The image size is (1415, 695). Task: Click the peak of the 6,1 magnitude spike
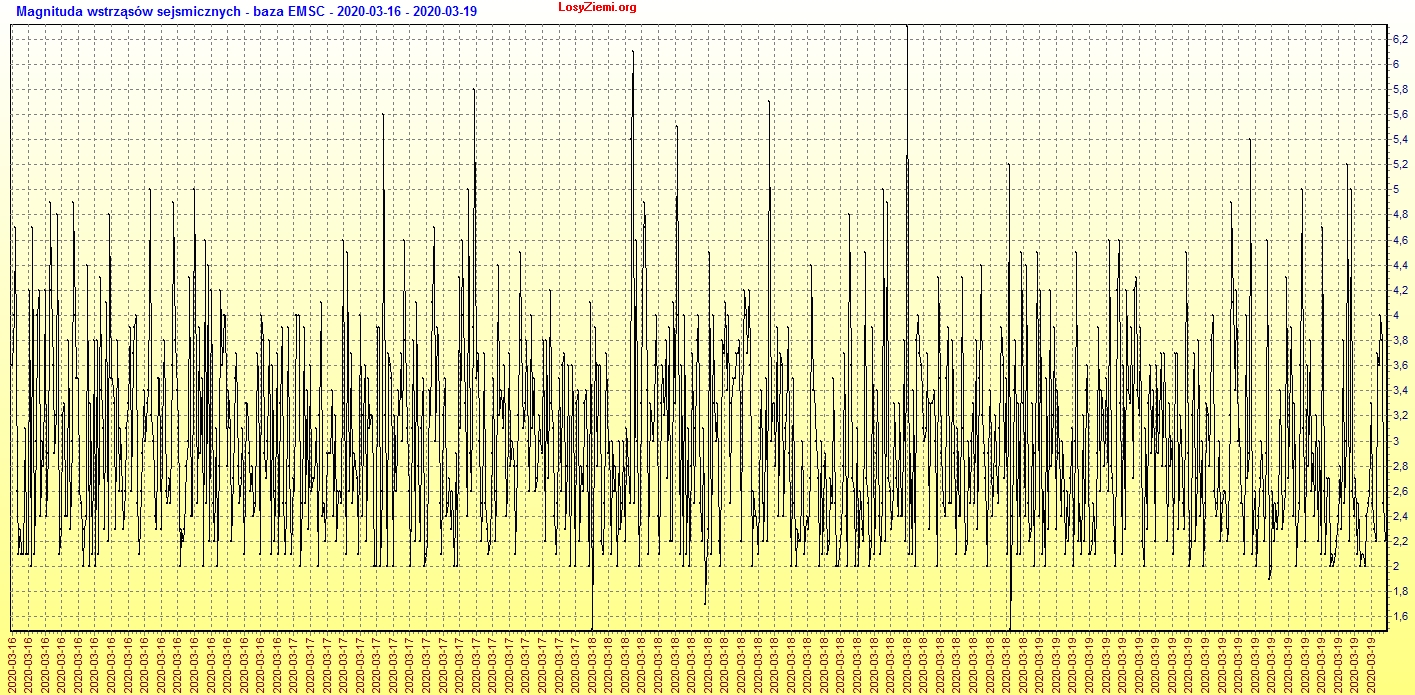633,52
